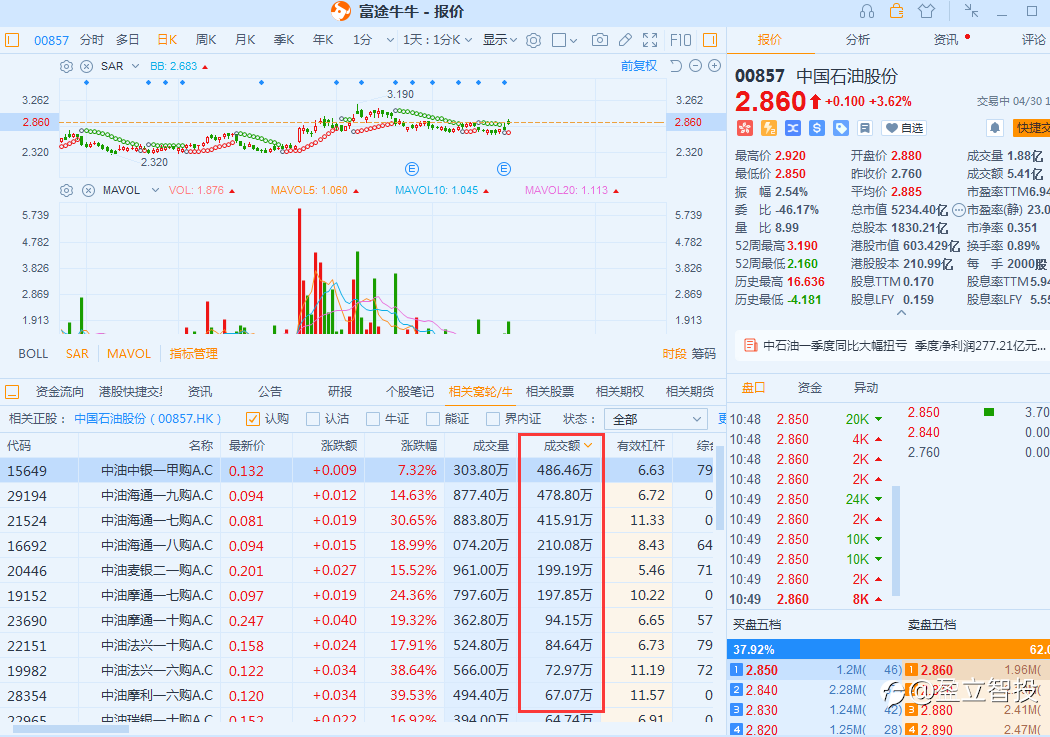Image resolution: width=1050 pixels, height=737 pixels.
Task: Switch to 日K chart view
Action: point(167,40)
